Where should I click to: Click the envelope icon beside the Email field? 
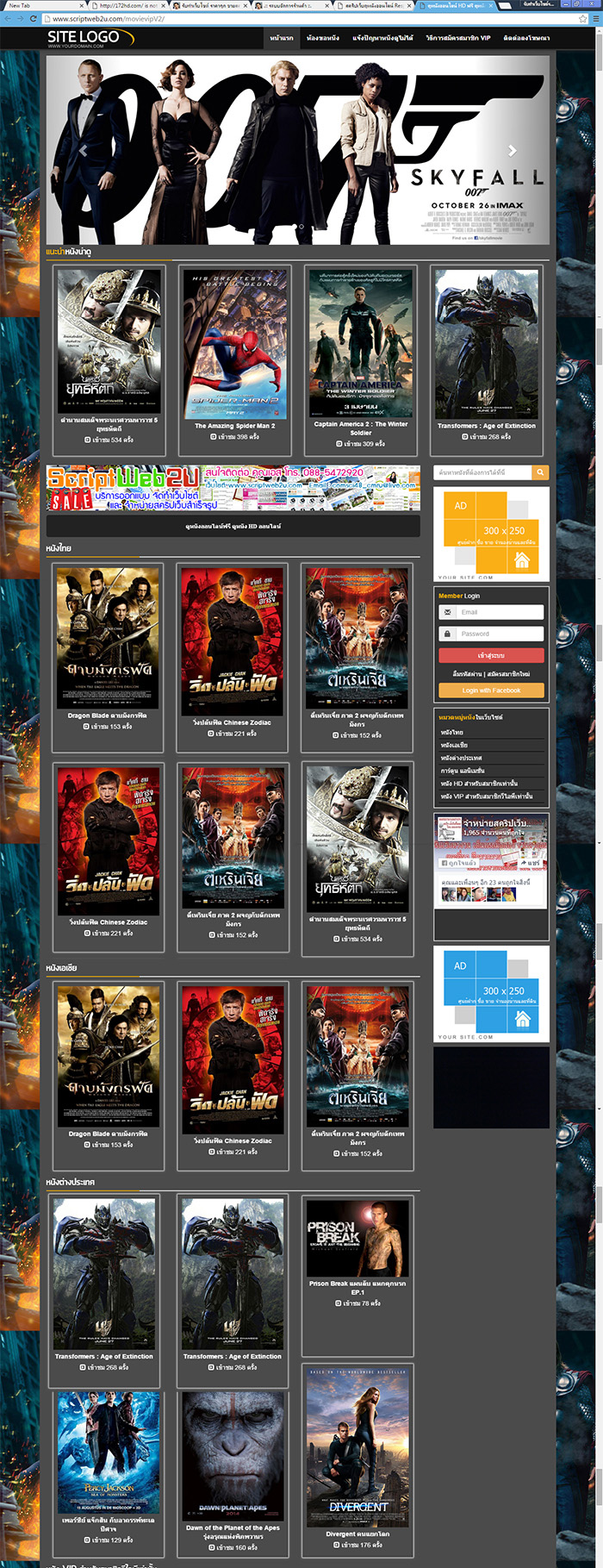point(446,612)
